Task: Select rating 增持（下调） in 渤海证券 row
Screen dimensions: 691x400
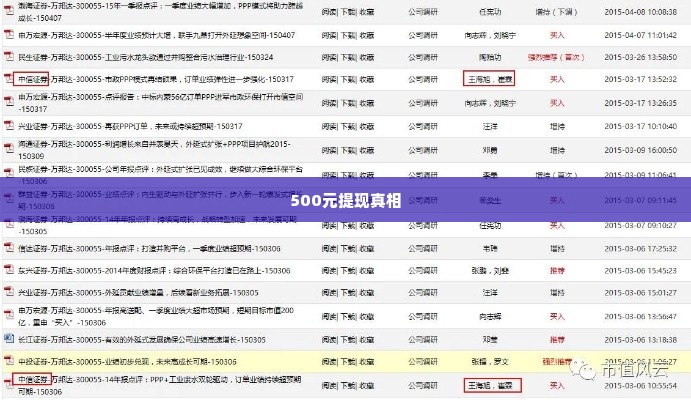Action: (x=557, y=12)
